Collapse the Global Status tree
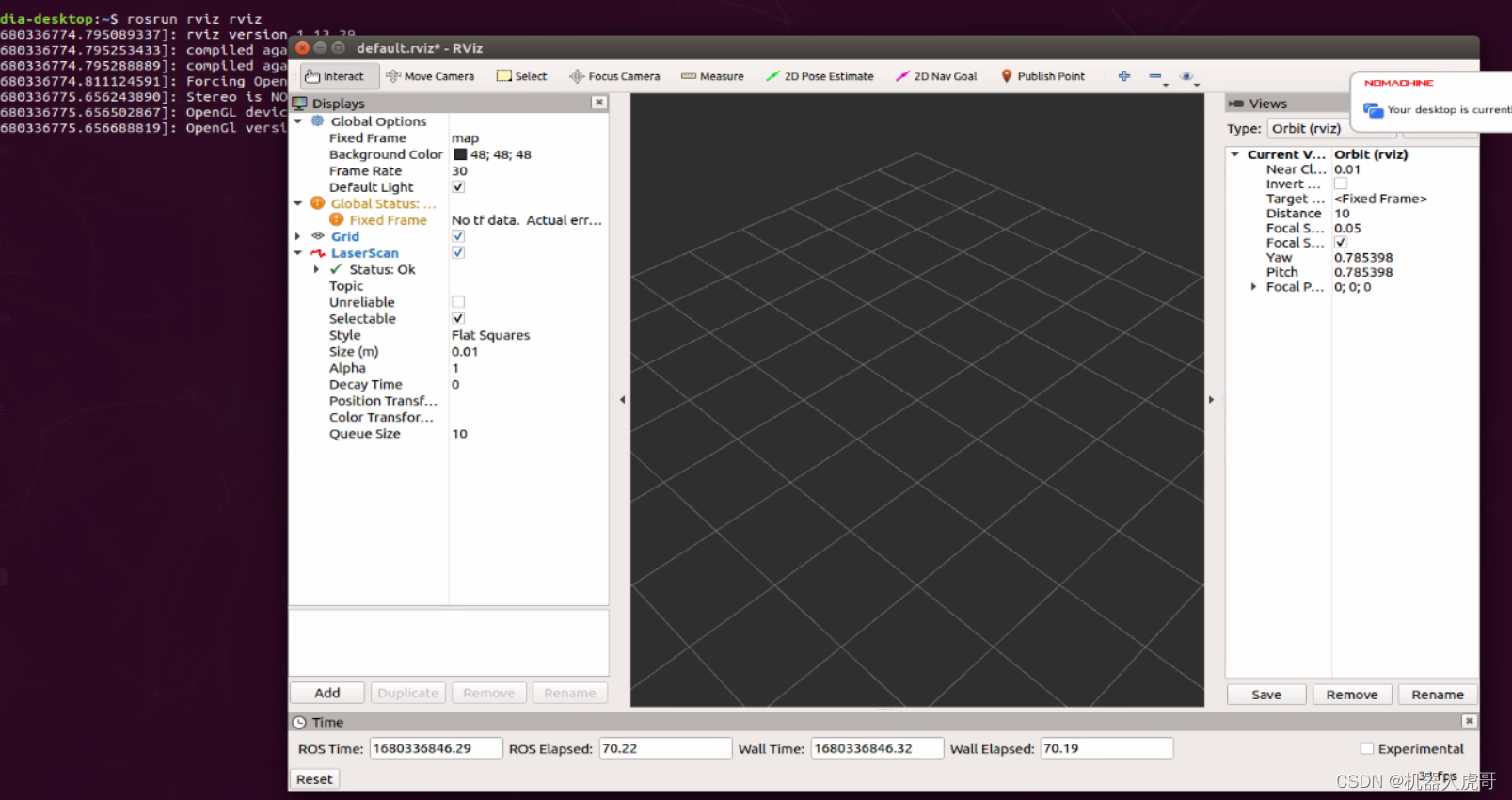 298,203
